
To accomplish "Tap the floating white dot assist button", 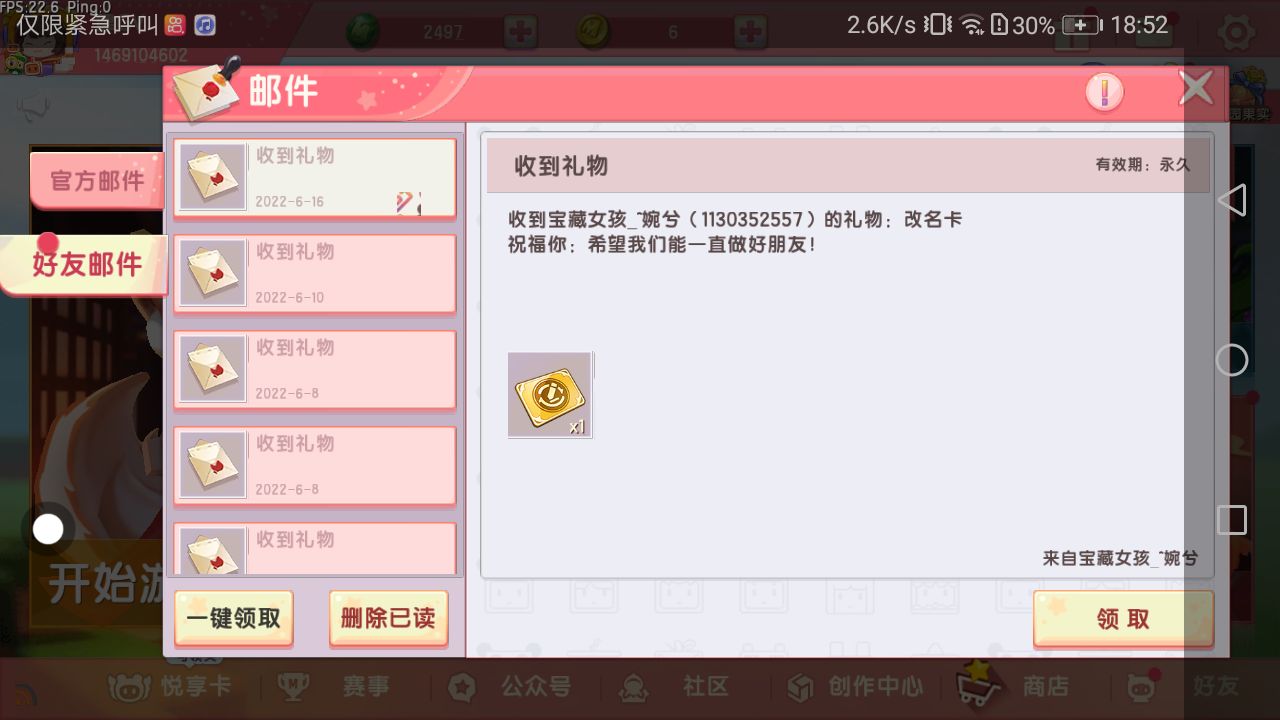I will (48, 529).
